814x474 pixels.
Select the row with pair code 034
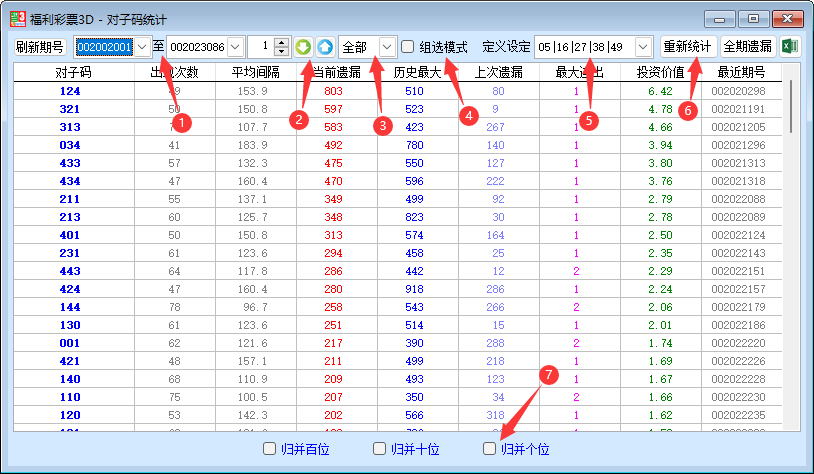click(x=73, y=145)
